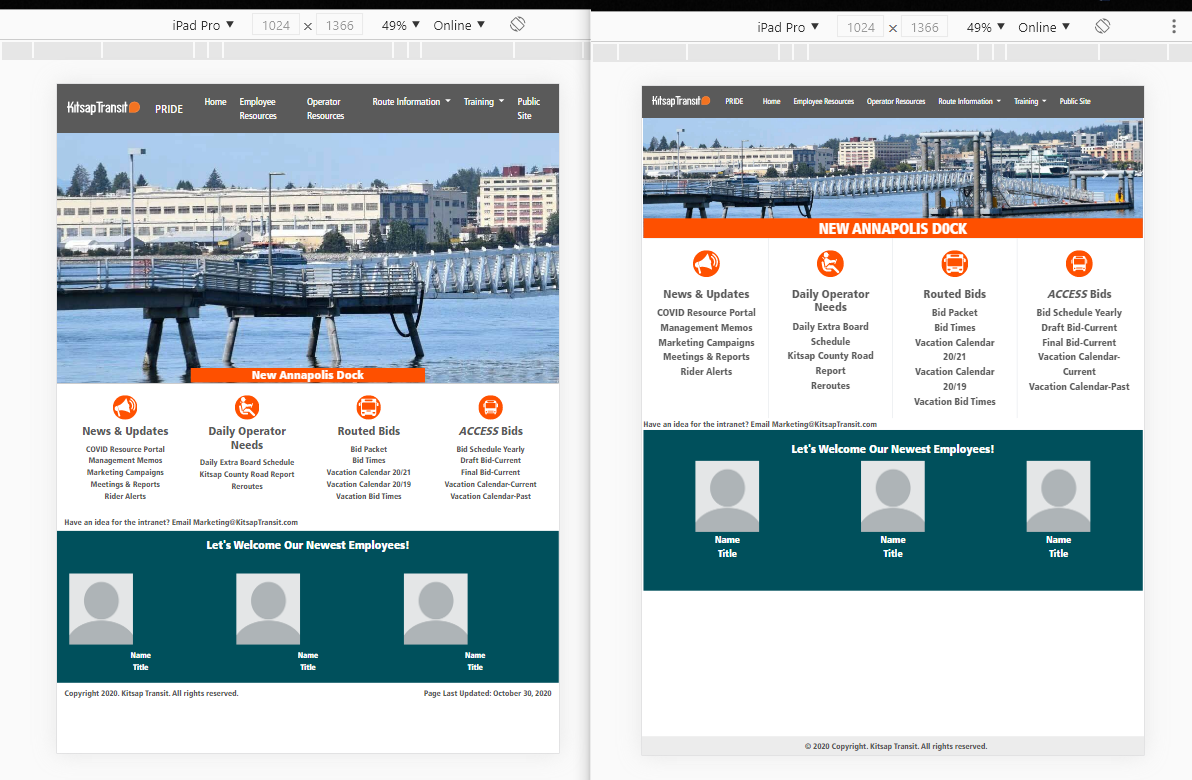Click the Kitsap Transit logo in the left page

click(103, 108)
